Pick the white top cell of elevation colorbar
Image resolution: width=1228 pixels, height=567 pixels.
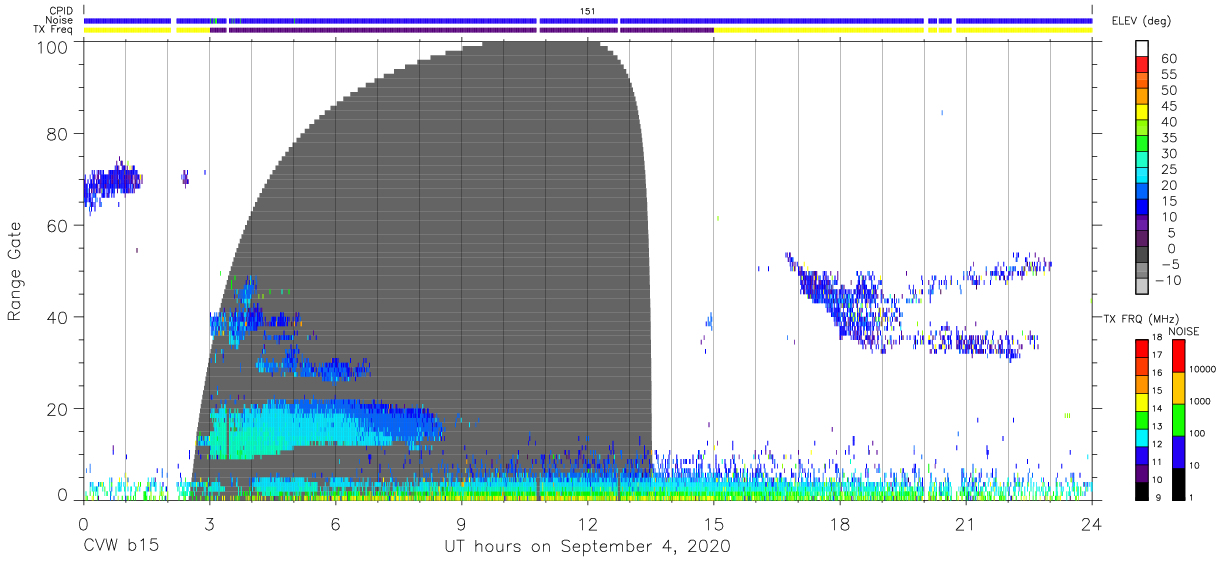(1144, 49)
